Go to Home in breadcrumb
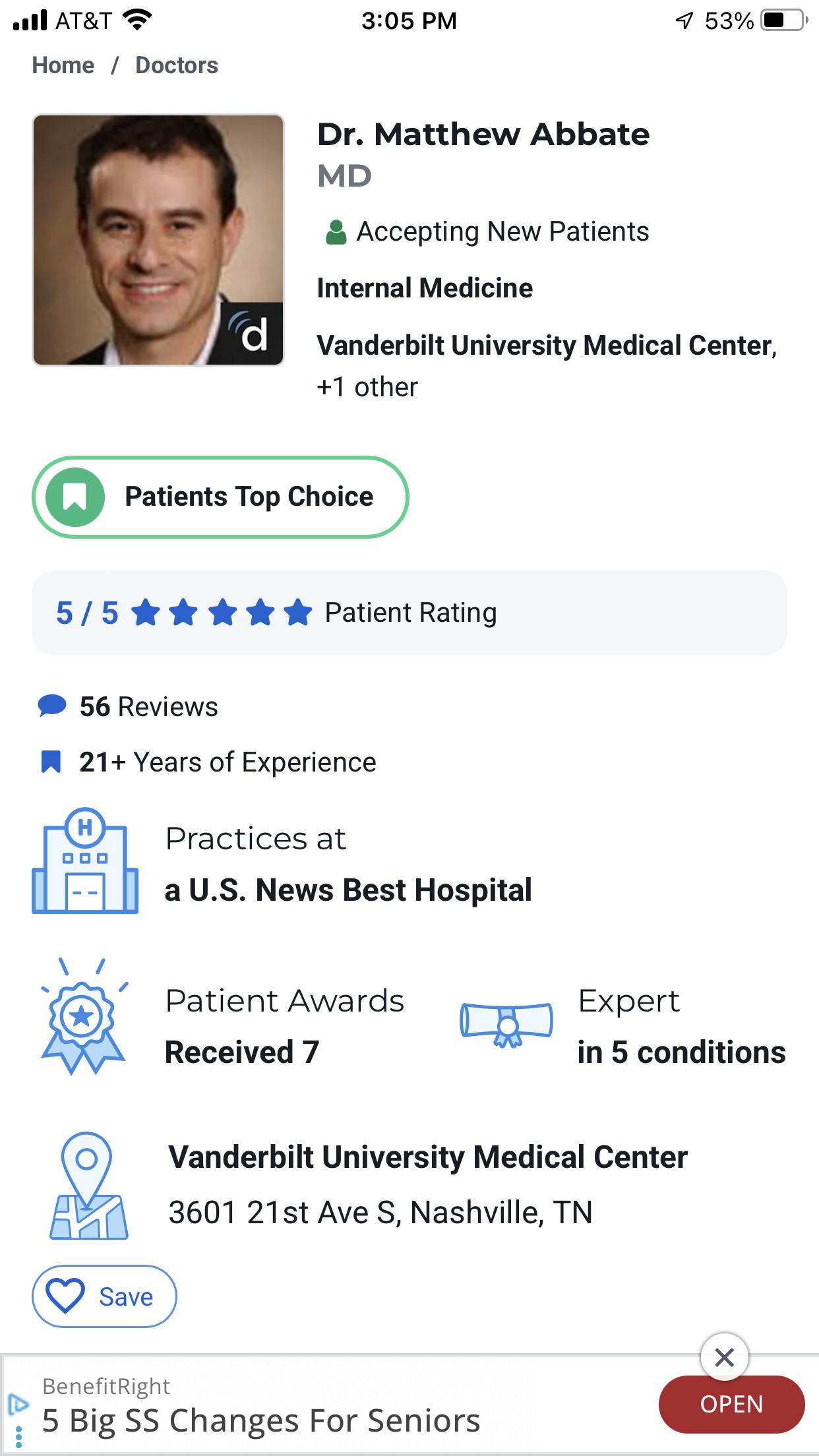Image resolution: width=819 pixels, height=1456 pixels. tap(63, 65)
